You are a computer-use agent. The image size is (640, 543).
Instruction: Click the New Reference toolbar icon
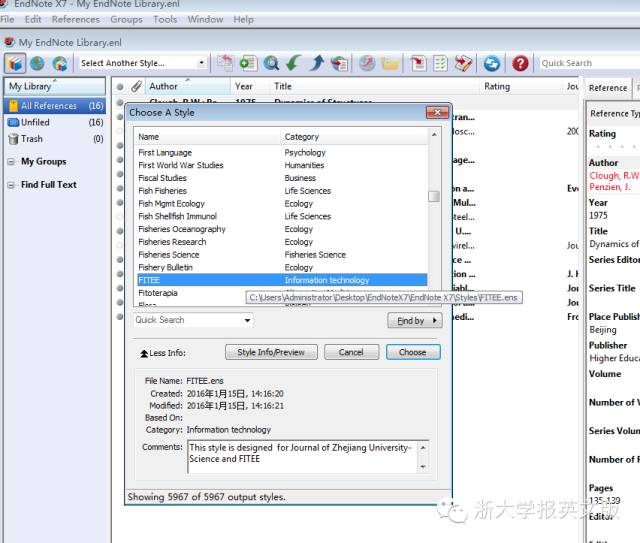pos(248,63)
